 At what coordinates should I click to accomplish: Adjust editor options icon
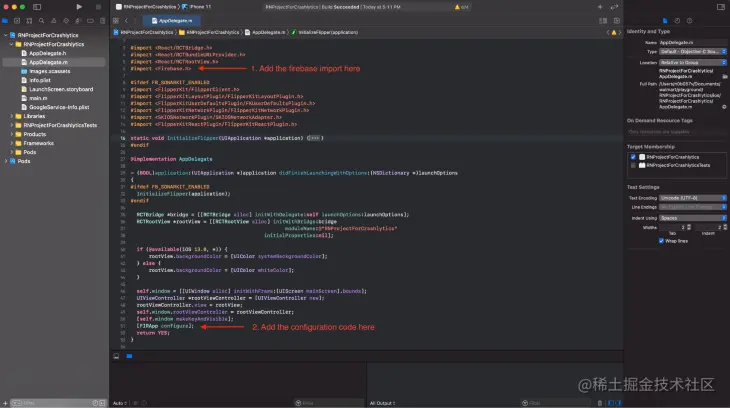click(x=603, y=20)
